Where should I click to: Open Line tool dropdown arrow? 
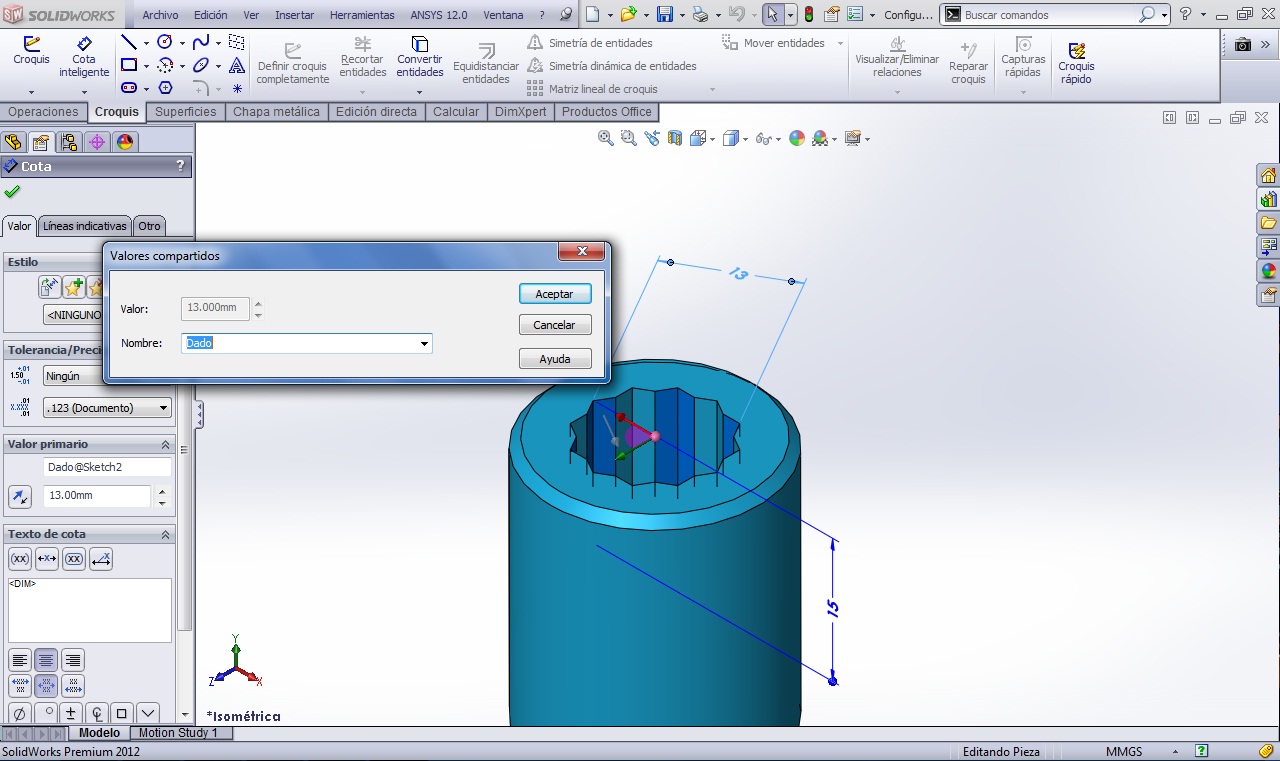(x=146, y=43)
